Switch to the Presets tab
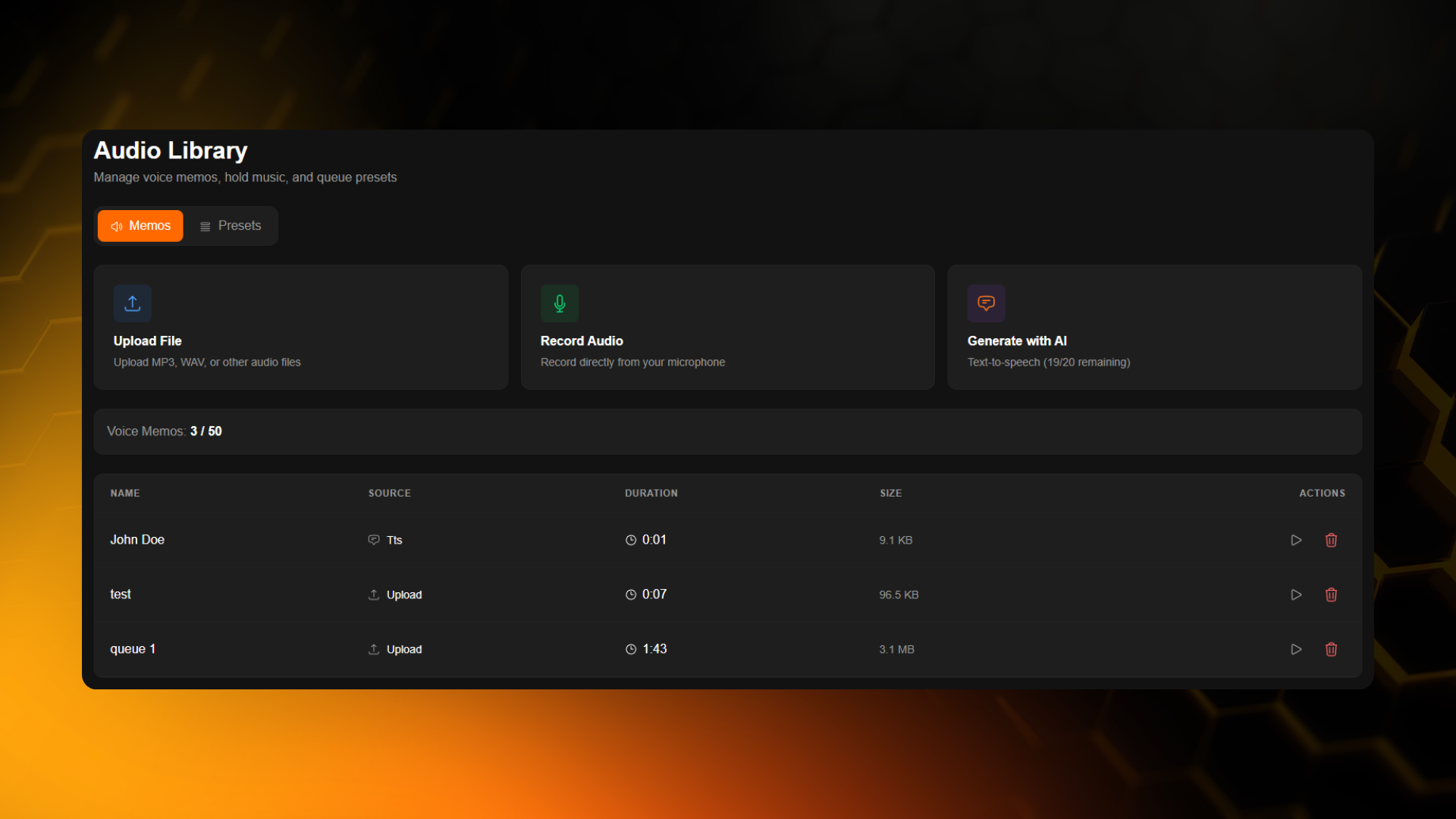This screenshot has width=1456, height=819. click(x=231, y=226)
